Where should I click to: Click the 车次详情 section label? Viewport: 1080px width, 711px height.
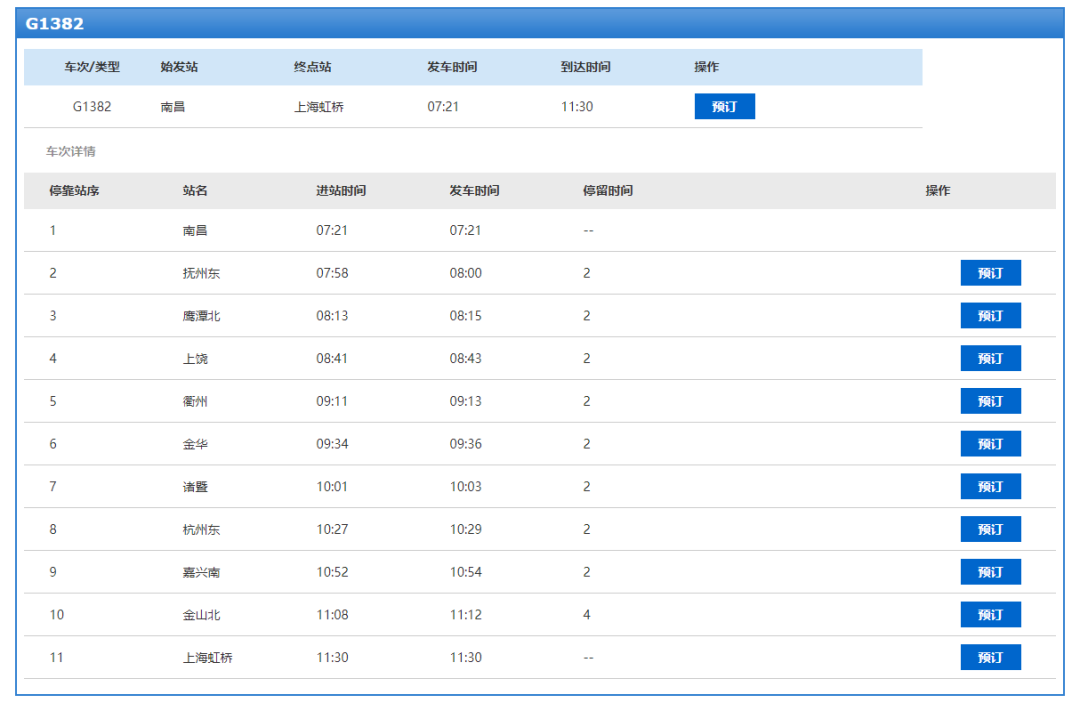[x=71, y=152]
